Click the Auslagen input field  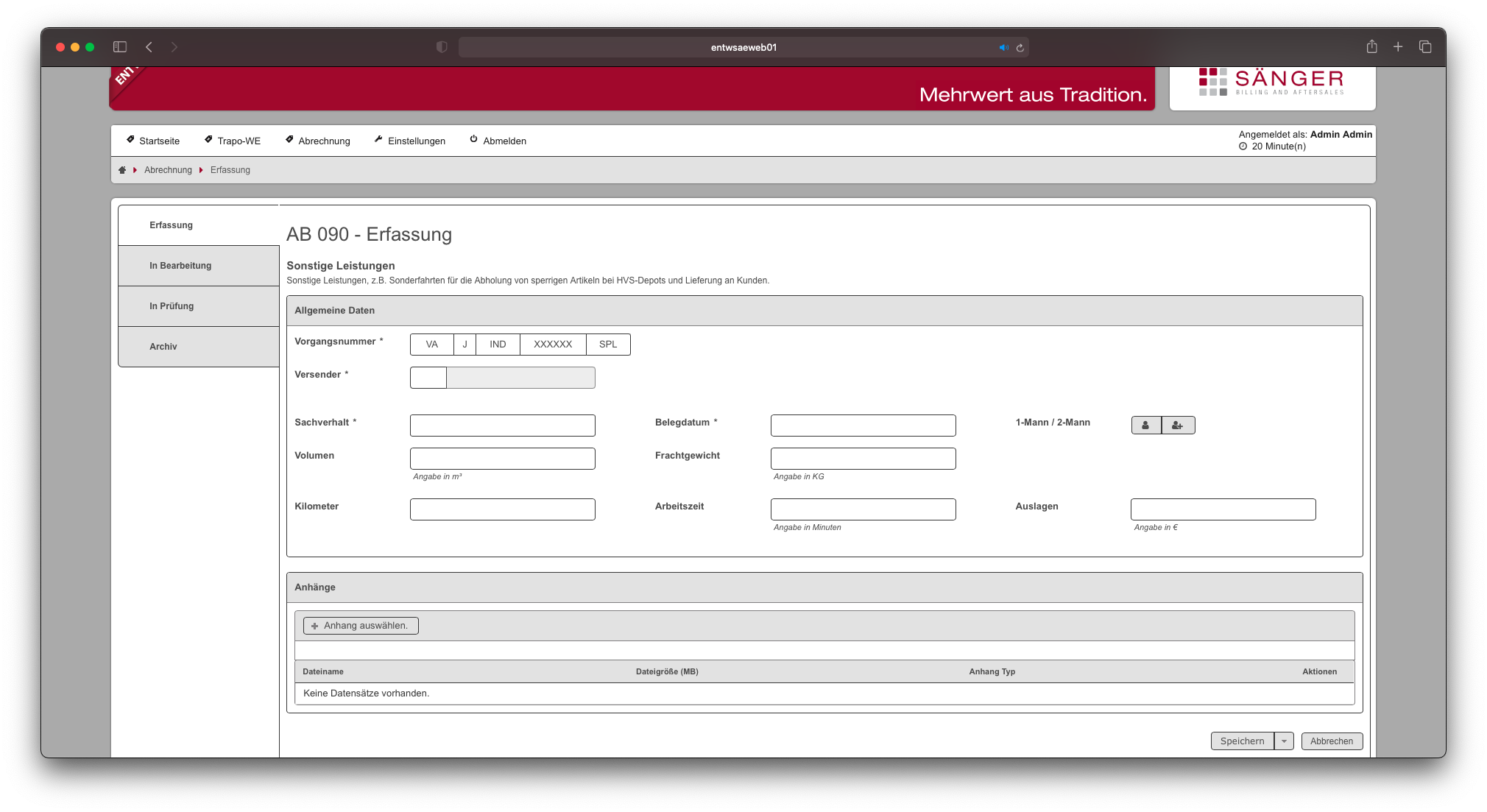click(1223, 509)
